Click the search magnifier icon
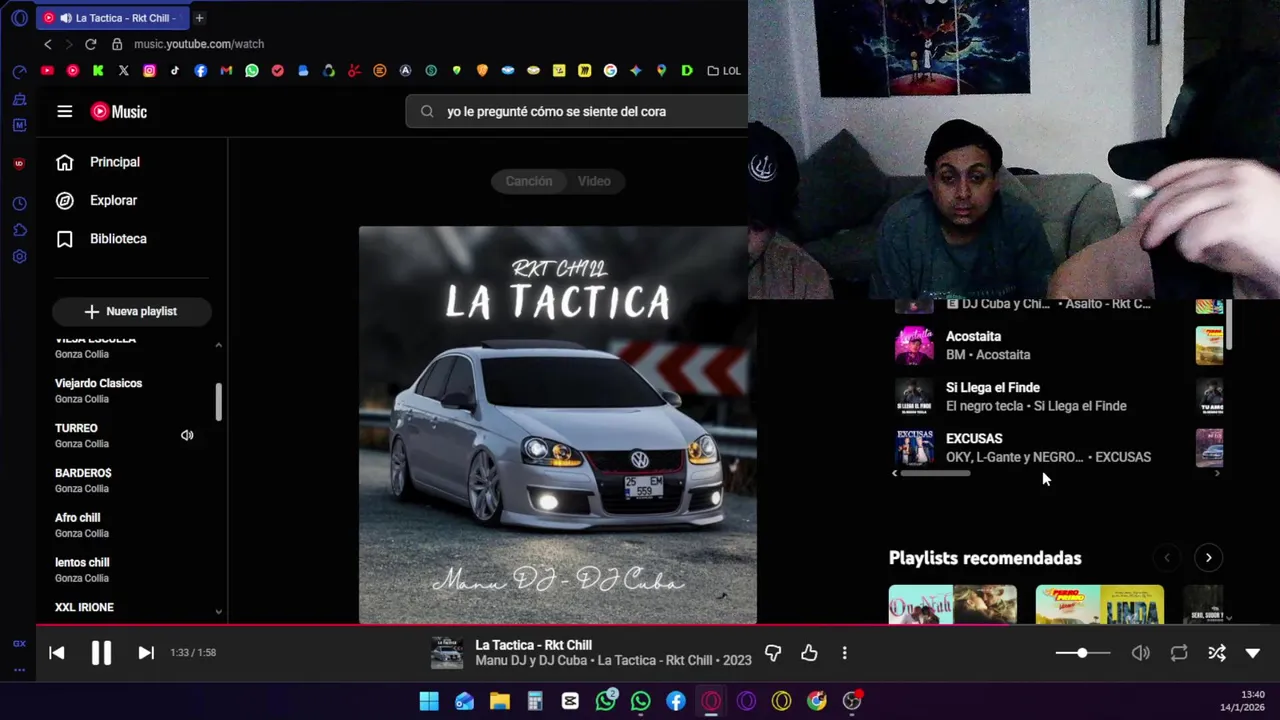Screen dimensions: 1280x720 tap(427, 112)
